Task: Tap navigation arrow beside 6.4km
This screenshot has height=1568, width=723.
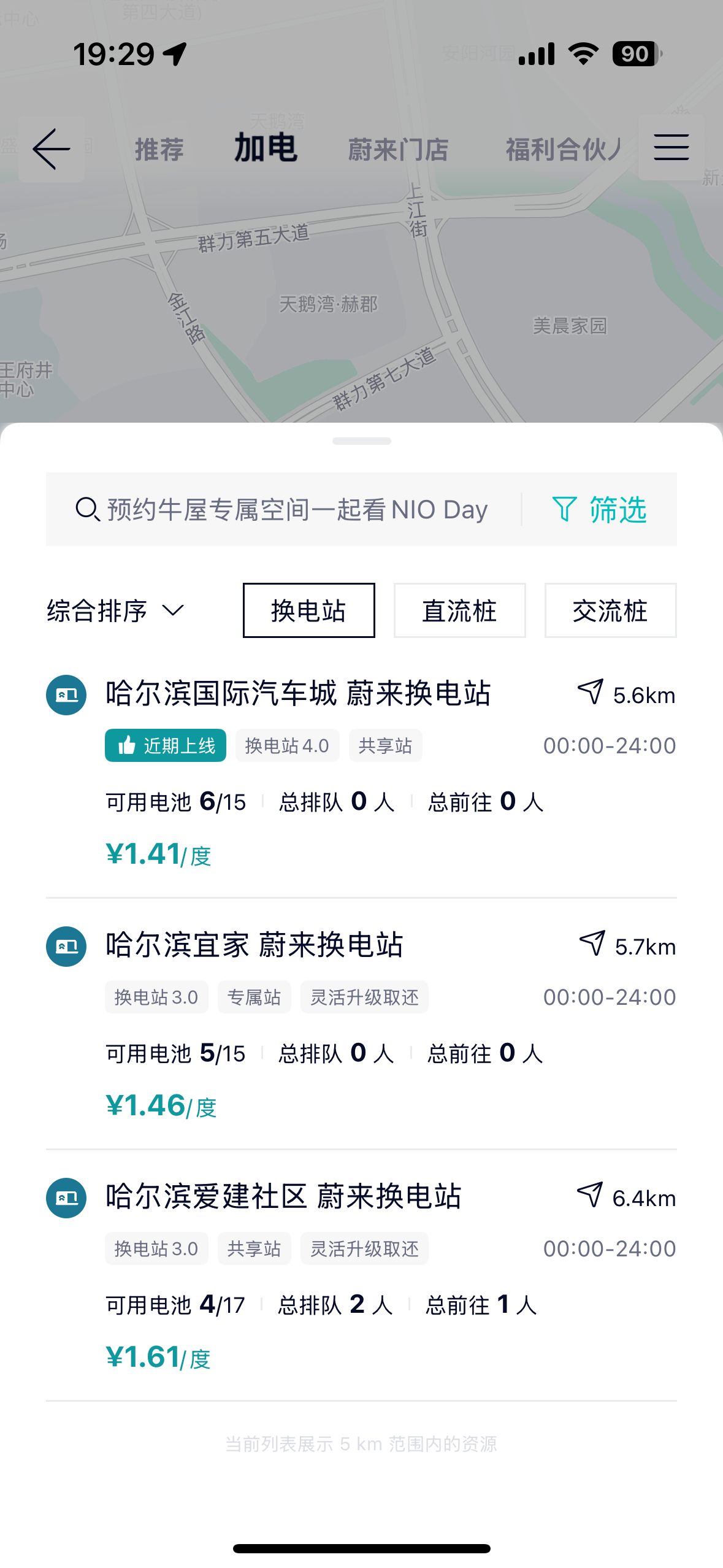Action: click(x=590, y=1196)
